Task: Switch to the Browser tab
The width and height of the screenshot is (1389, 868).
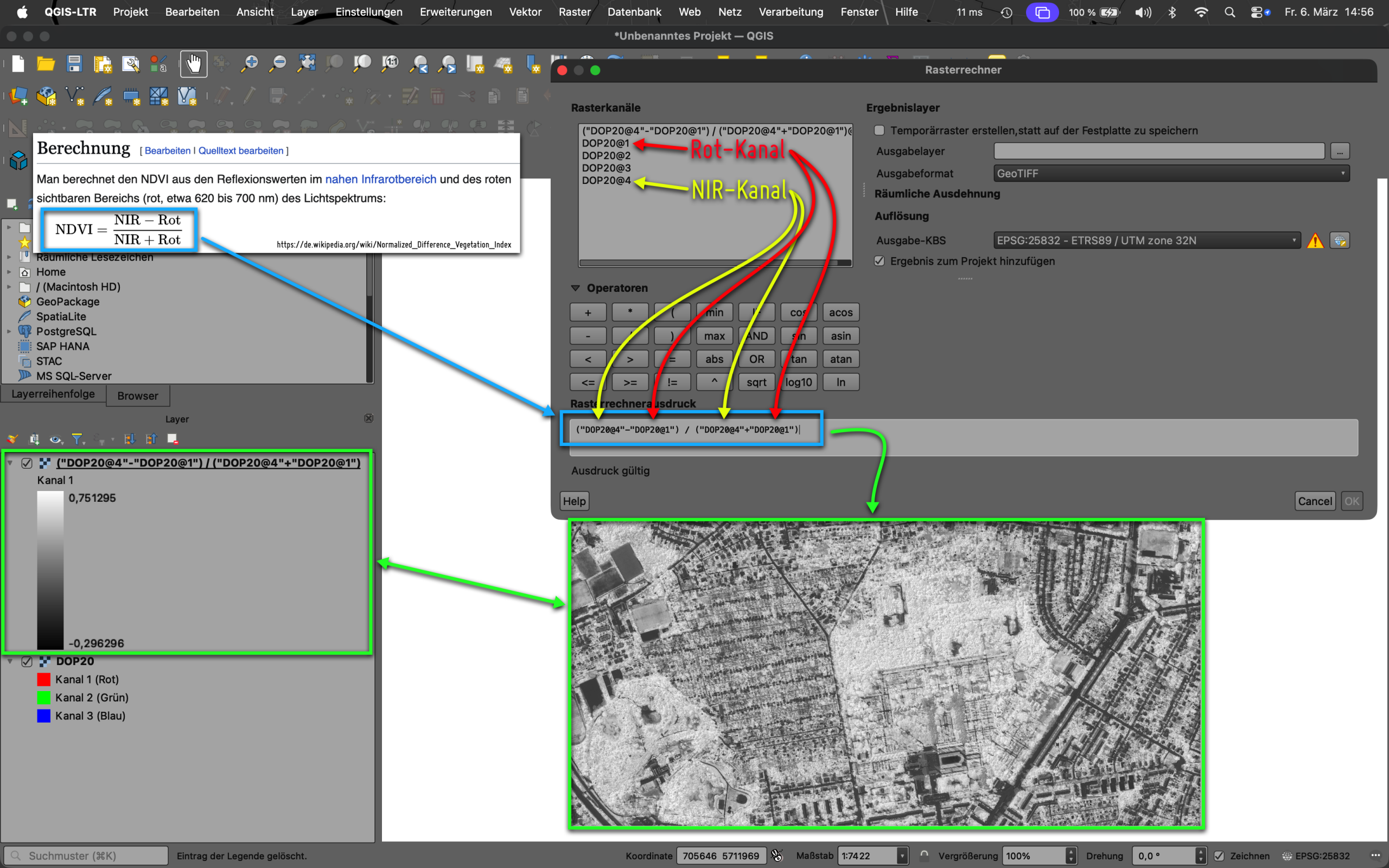Action: click(x=137, y=395)
